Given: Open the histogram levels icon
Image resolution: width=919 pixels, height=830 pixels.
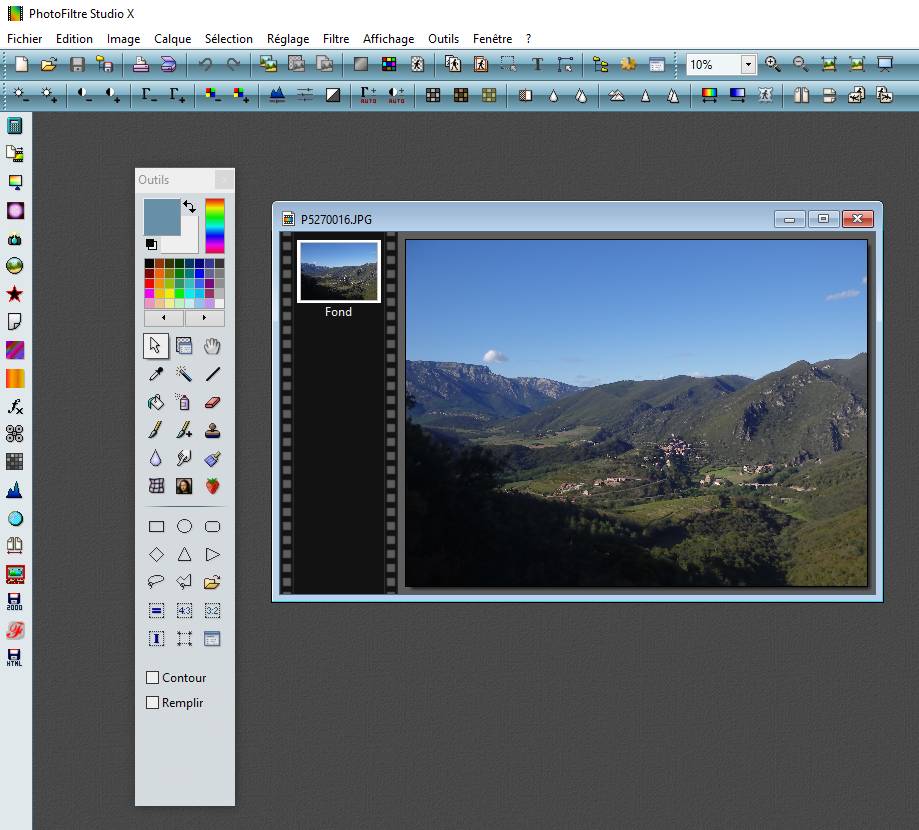Looking at the screenshot, I should (277, 95).
